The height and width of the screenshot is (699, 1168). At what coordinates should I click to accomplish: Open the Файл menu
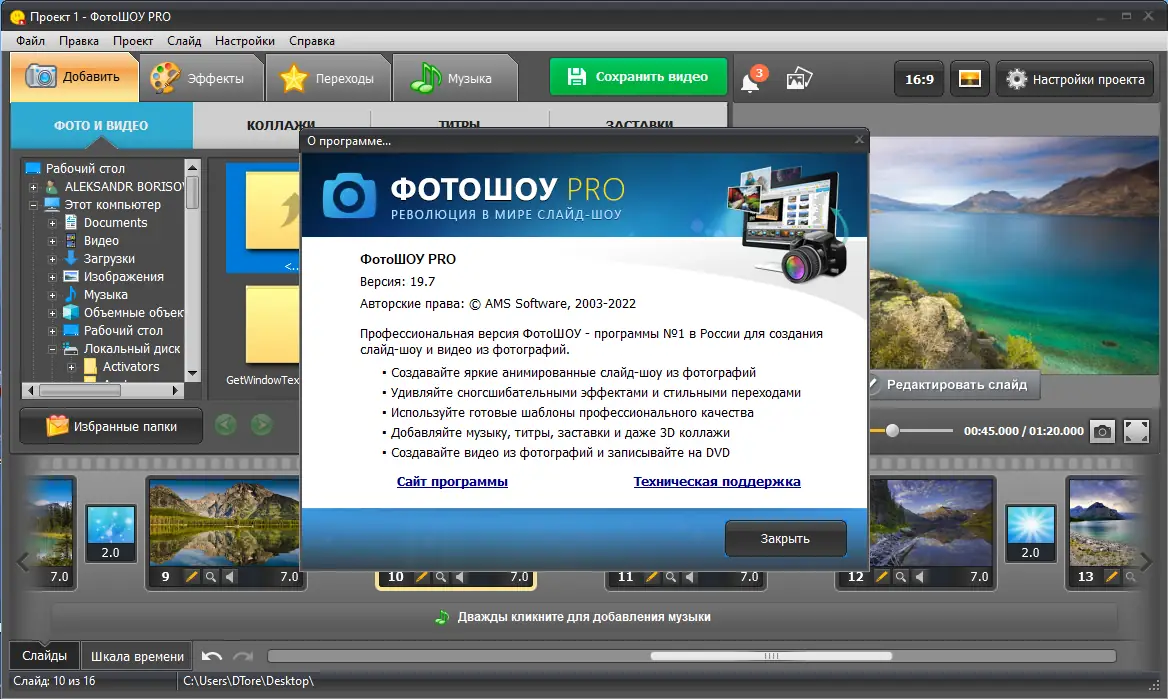click(31, 41)
